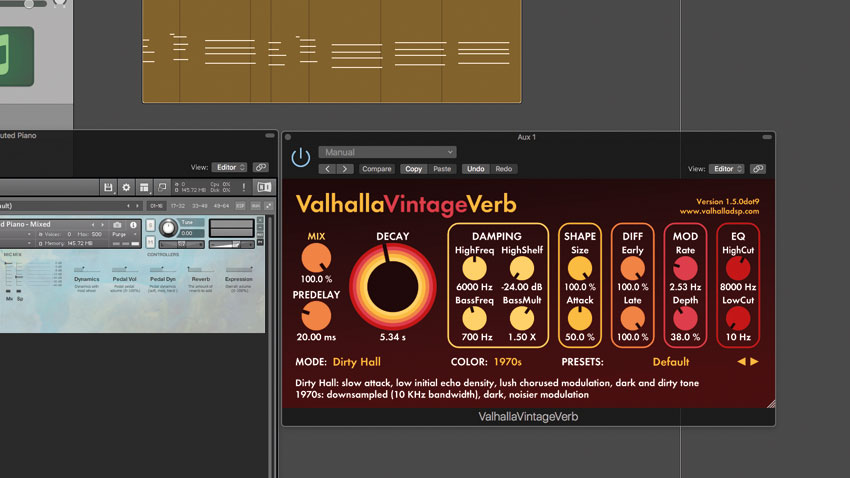
Task: Toggle the instrument Solo S button
Action: (150, 225)
